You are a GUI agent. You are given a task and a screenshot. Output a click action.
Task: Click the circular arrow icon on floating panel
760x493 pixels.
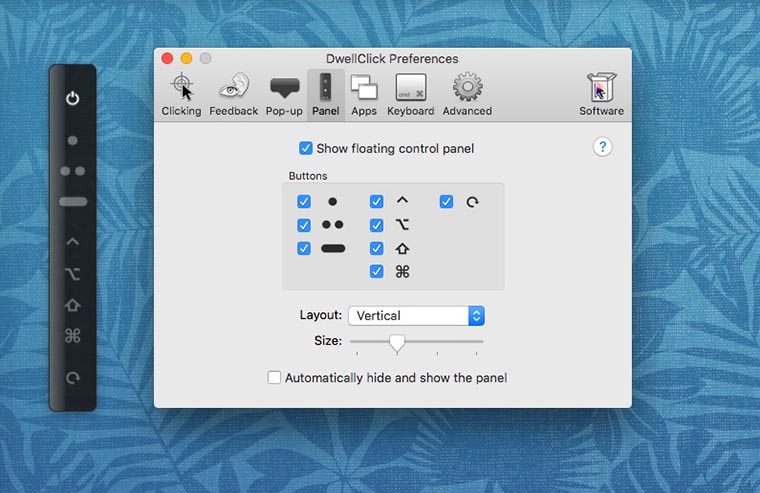73,378
